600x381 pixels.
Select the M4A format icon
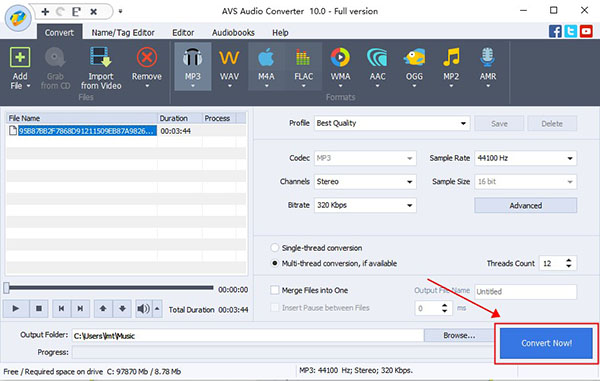coord(266,57)
